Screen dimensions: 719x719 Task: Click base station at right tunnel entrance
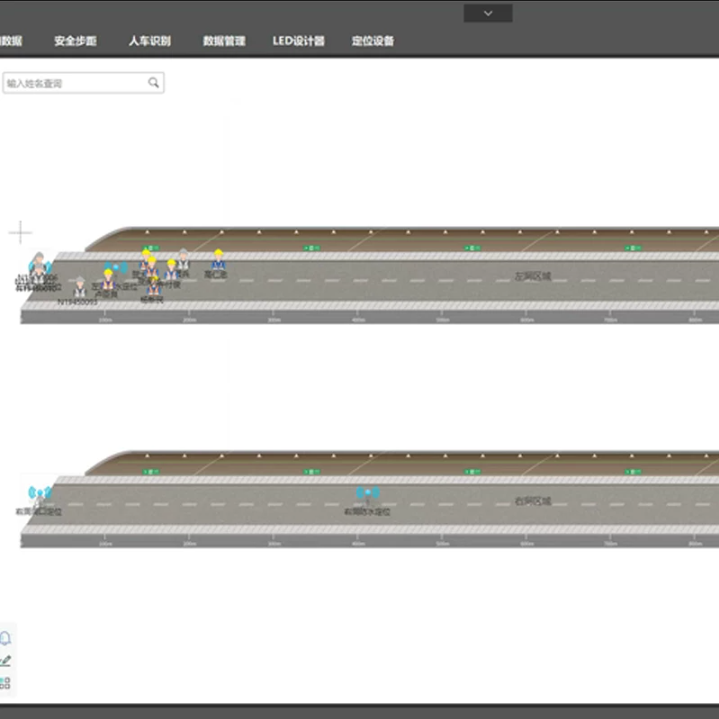click(39, 494)
